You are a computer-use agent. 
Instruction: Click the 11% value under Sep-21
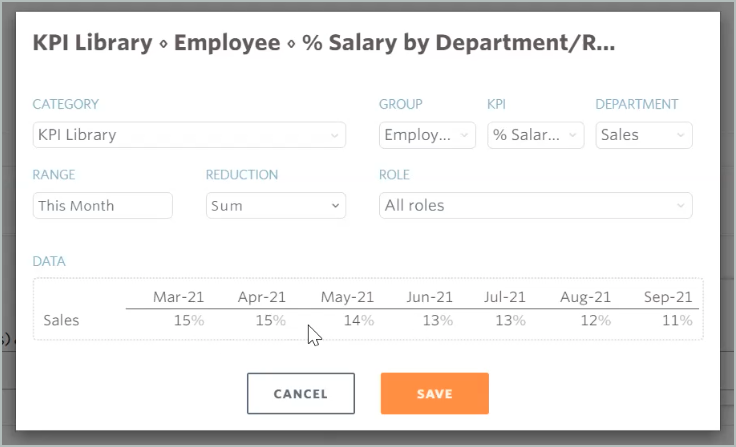(677, 321)
